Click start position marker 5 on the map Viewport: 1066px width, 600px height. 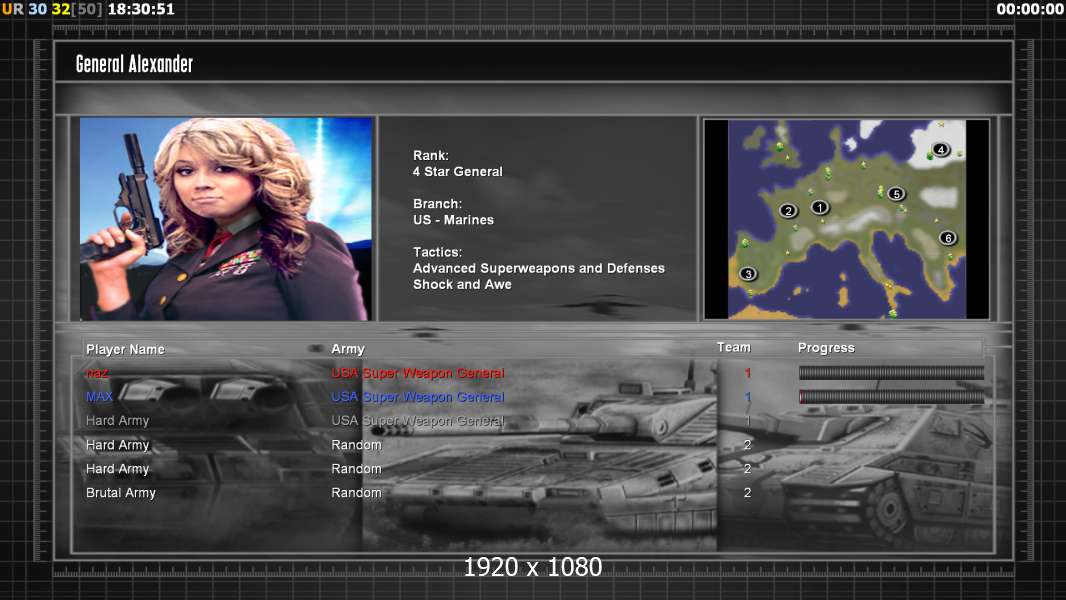[896, 194]
